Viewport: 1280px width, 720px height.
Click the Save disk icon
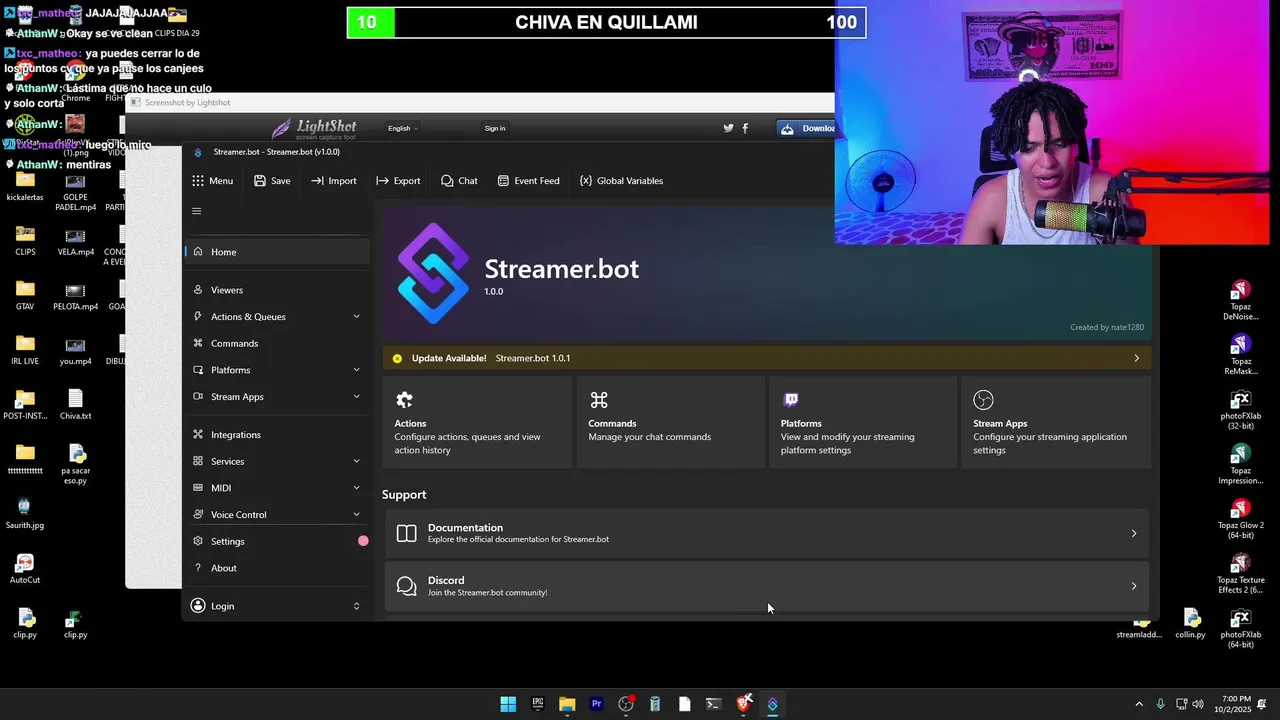point(260,181)
